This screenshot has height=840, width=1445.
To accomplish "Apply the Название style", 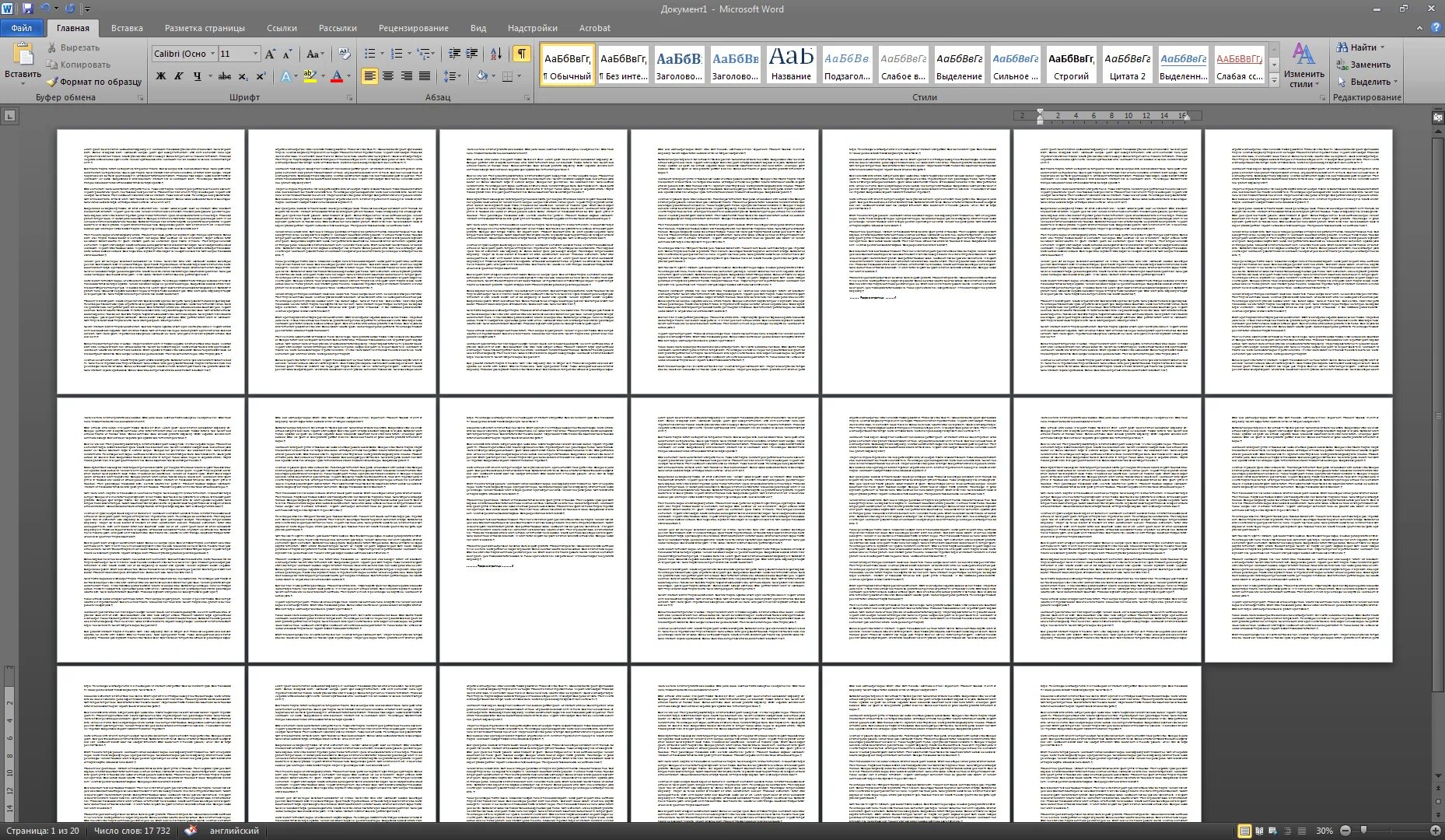I will (x=791, y=65).
